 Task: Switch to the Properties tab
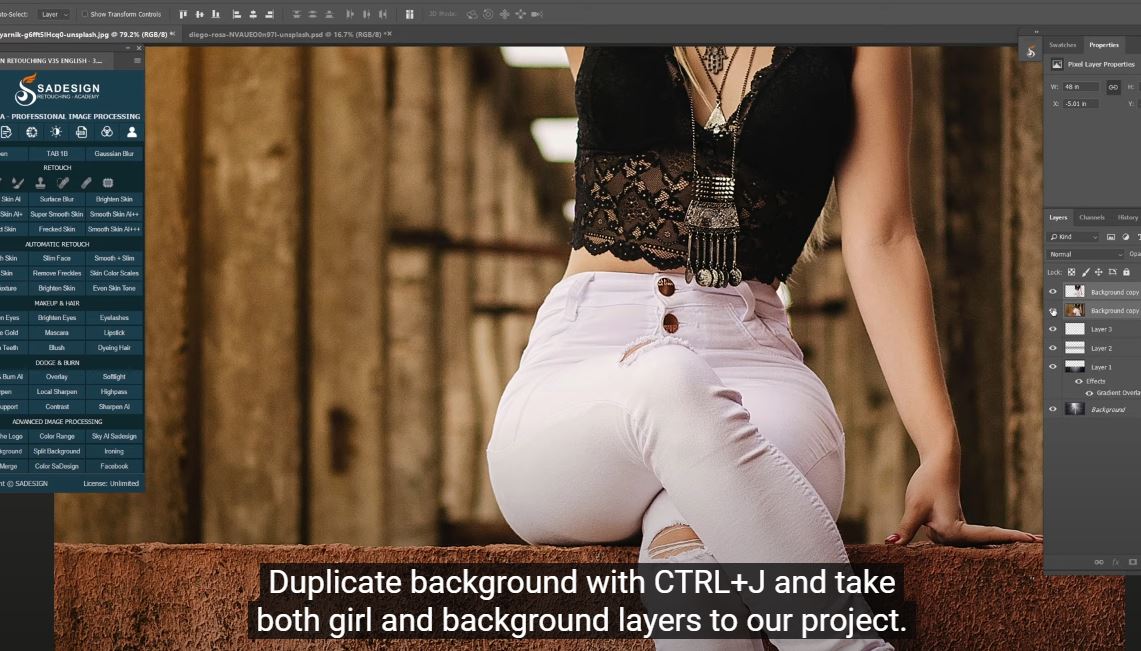[1103, 45]
